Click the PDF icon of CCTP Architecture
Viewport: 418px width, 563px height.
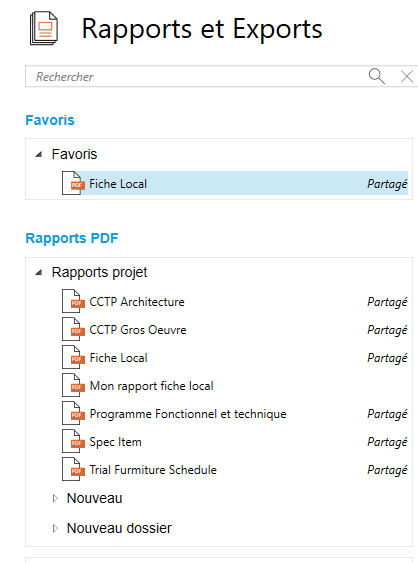pyautogui.click(x=73, y=301)
